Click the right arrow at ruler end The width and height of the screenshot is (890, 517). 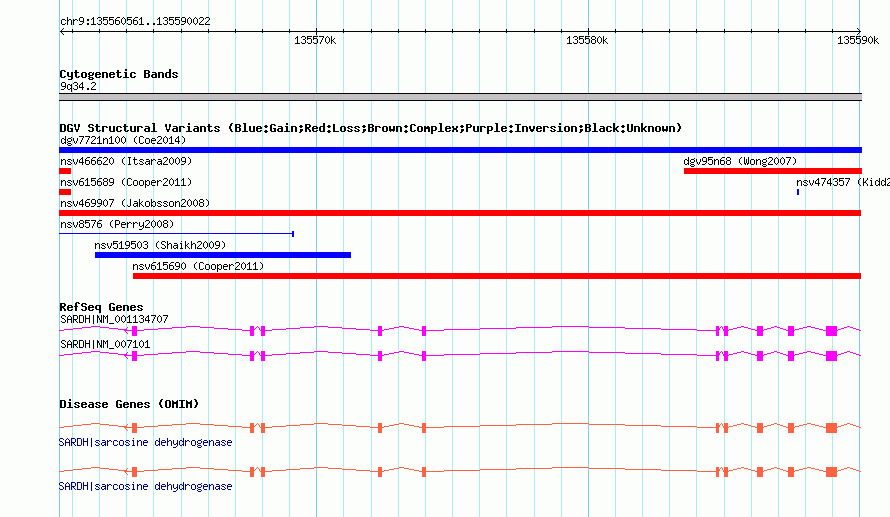click(858, 32)
